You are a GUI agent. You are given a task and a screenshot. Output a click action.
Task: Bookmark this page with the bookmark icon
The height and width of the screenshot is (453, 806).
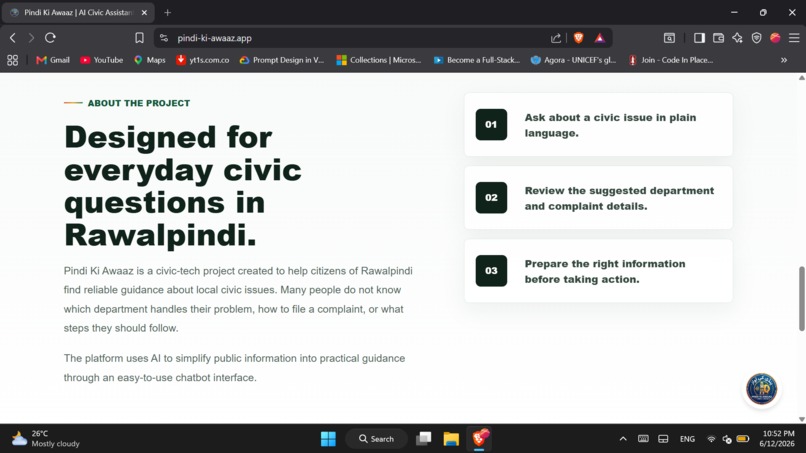pyautogui.click(x=139, y=38)
